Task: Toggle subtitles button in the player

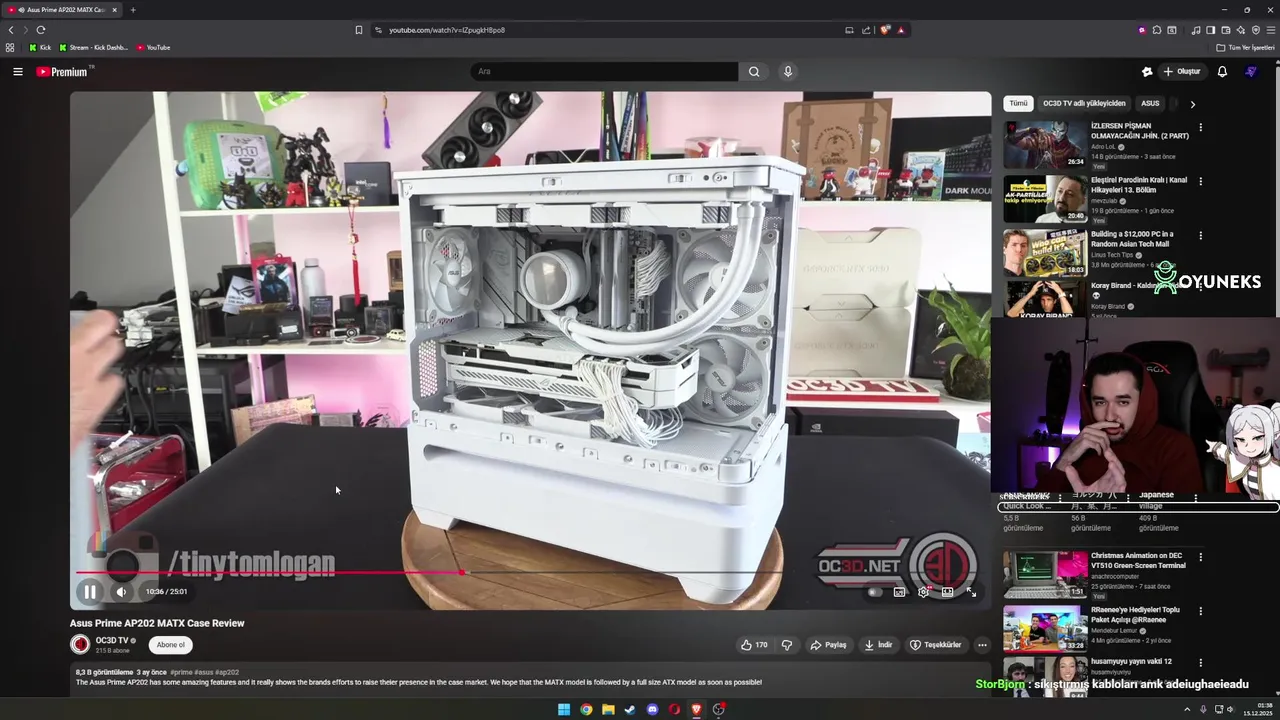Action: click(899, 592)
